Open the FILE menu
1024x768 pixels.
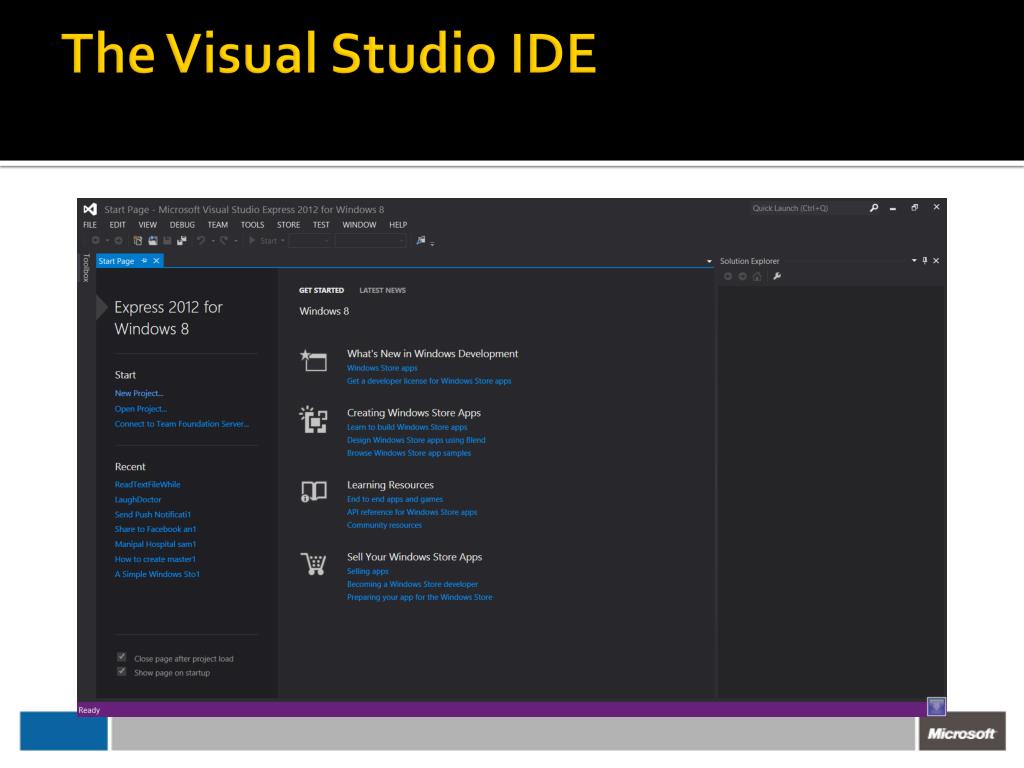[90, 225]
